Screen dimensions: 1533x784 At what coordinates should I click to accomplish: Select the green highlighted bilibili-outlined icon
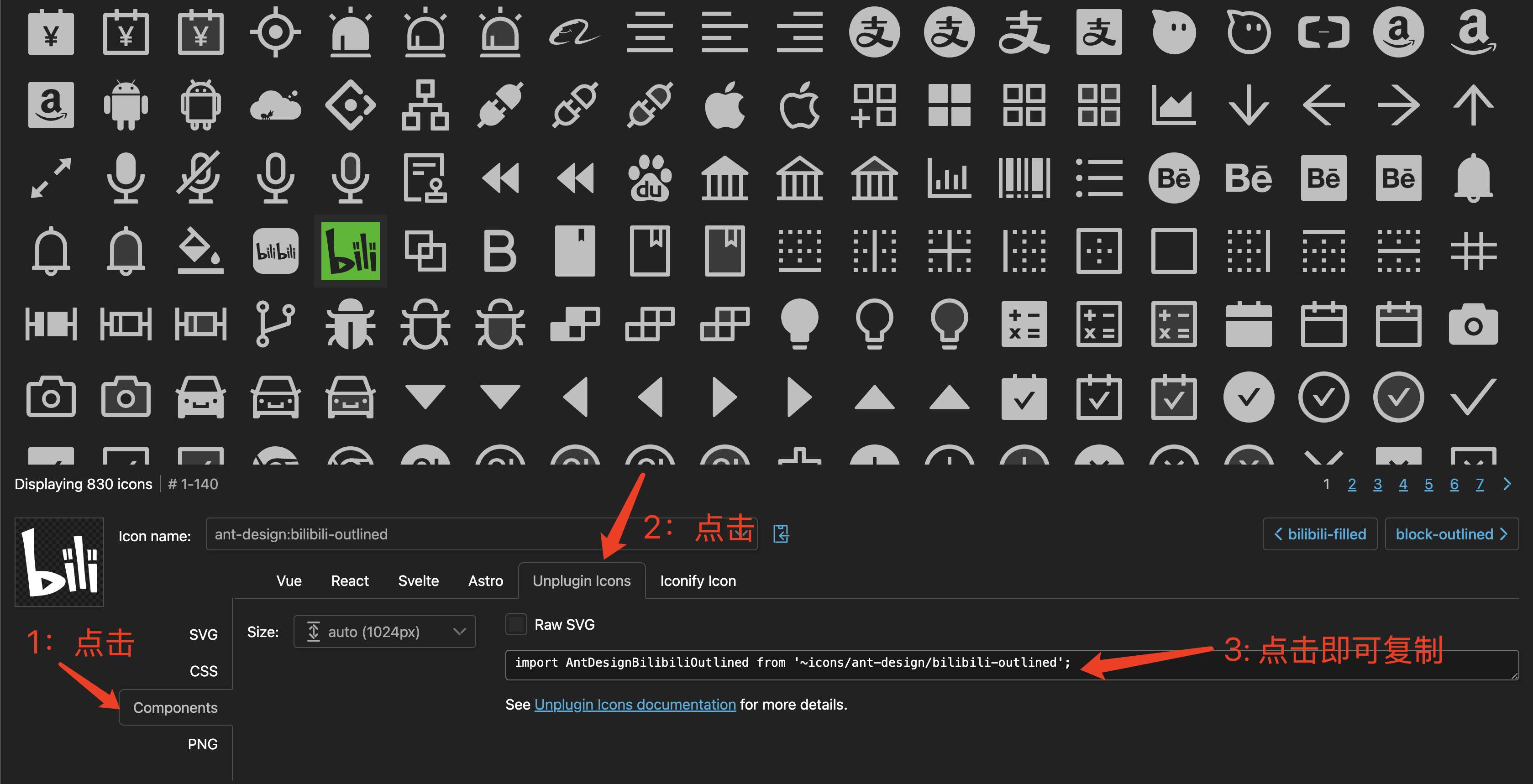click(x=351, y=251)
